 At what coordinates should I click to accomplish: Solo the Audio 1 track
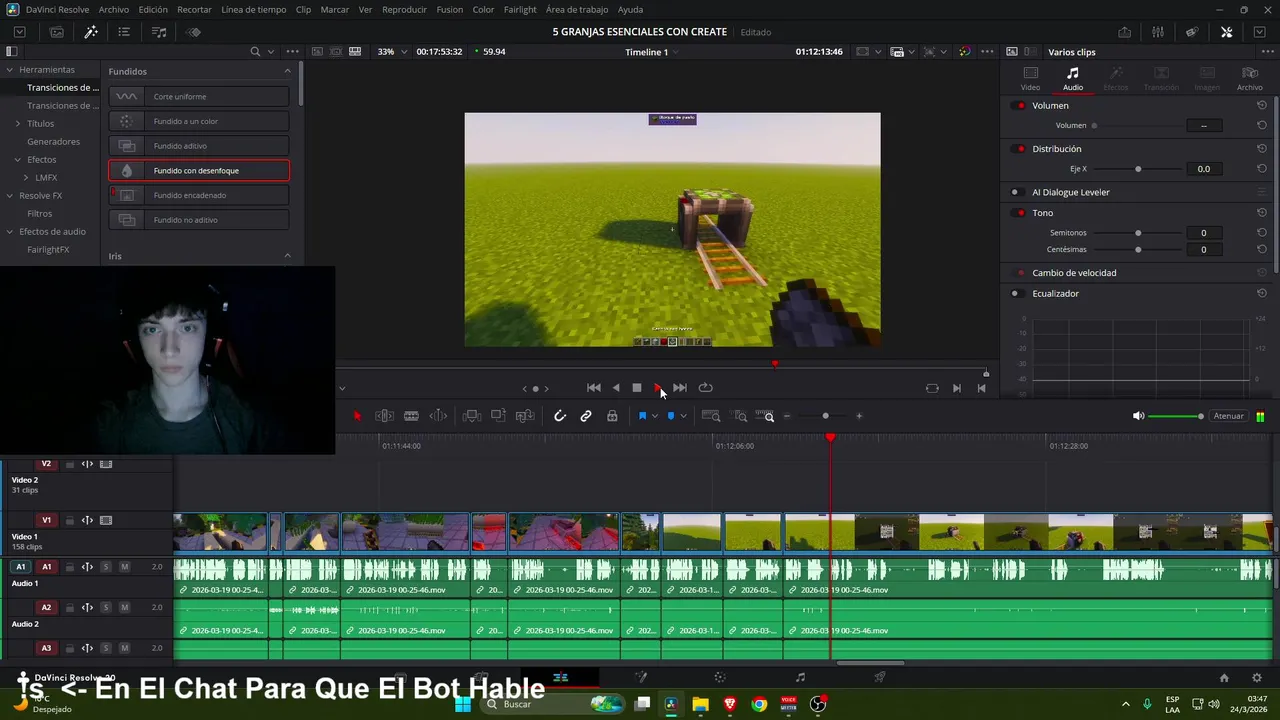(x=105, y=567)
